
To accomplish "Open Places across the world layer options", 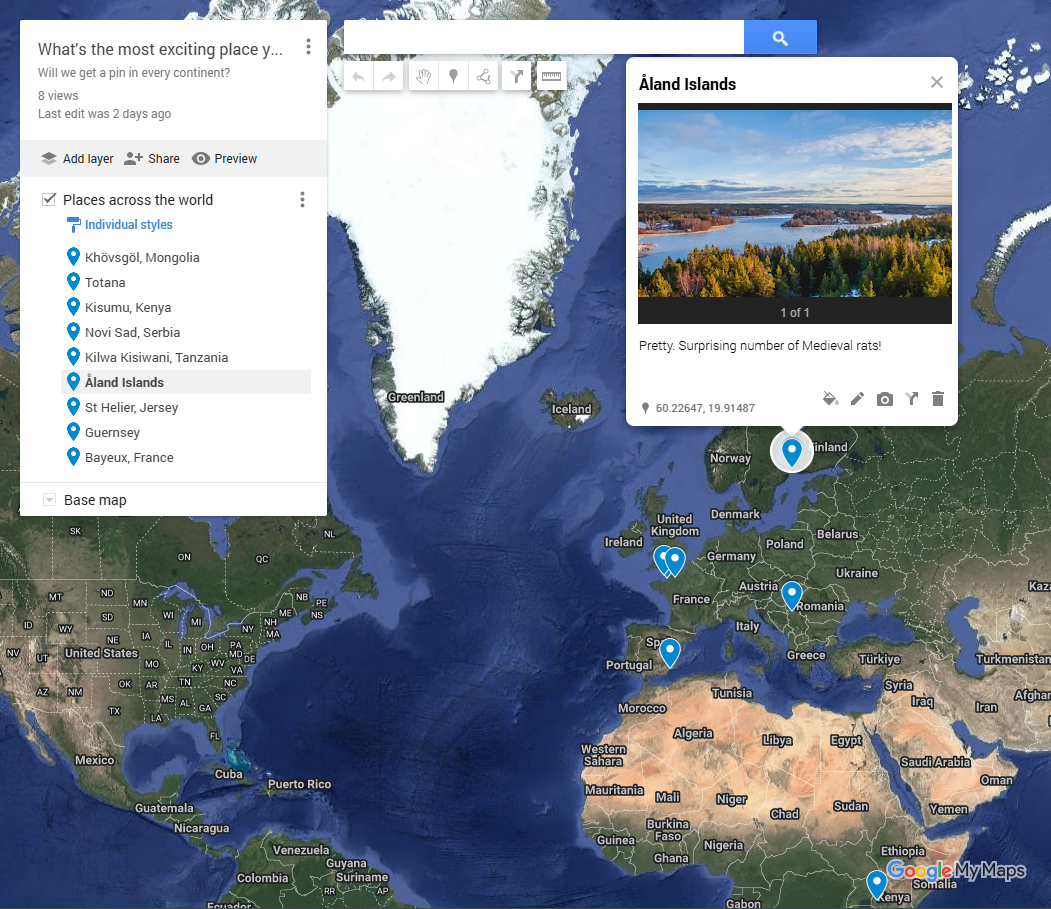I will tap(302, 200).
